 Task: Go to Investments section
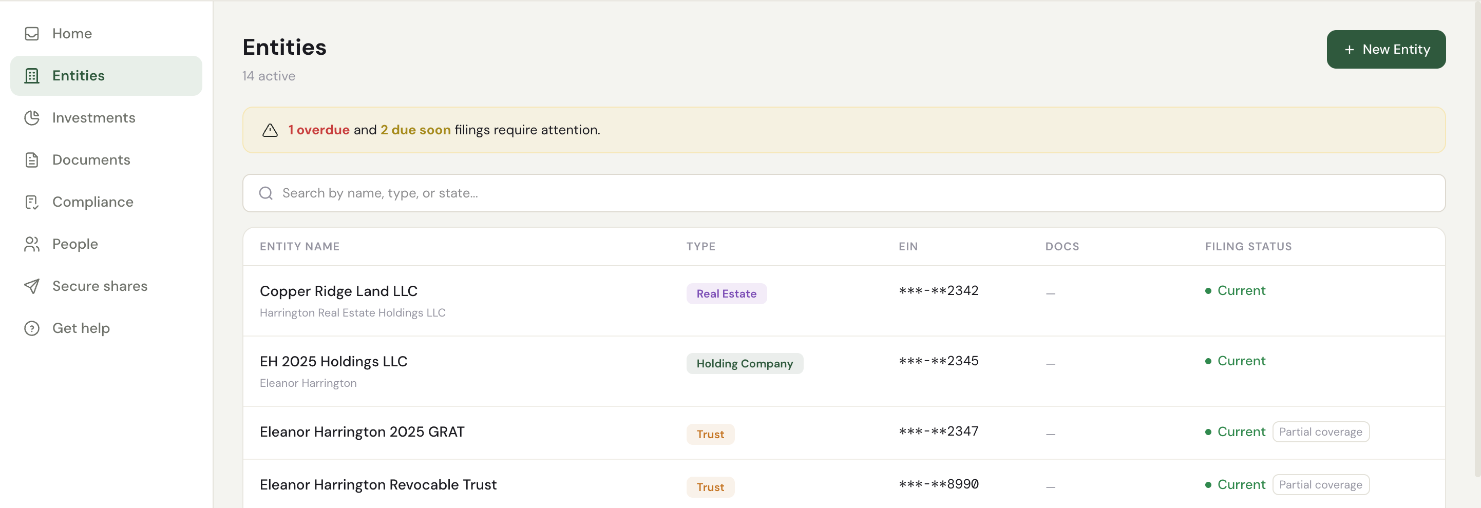(106, 117)
